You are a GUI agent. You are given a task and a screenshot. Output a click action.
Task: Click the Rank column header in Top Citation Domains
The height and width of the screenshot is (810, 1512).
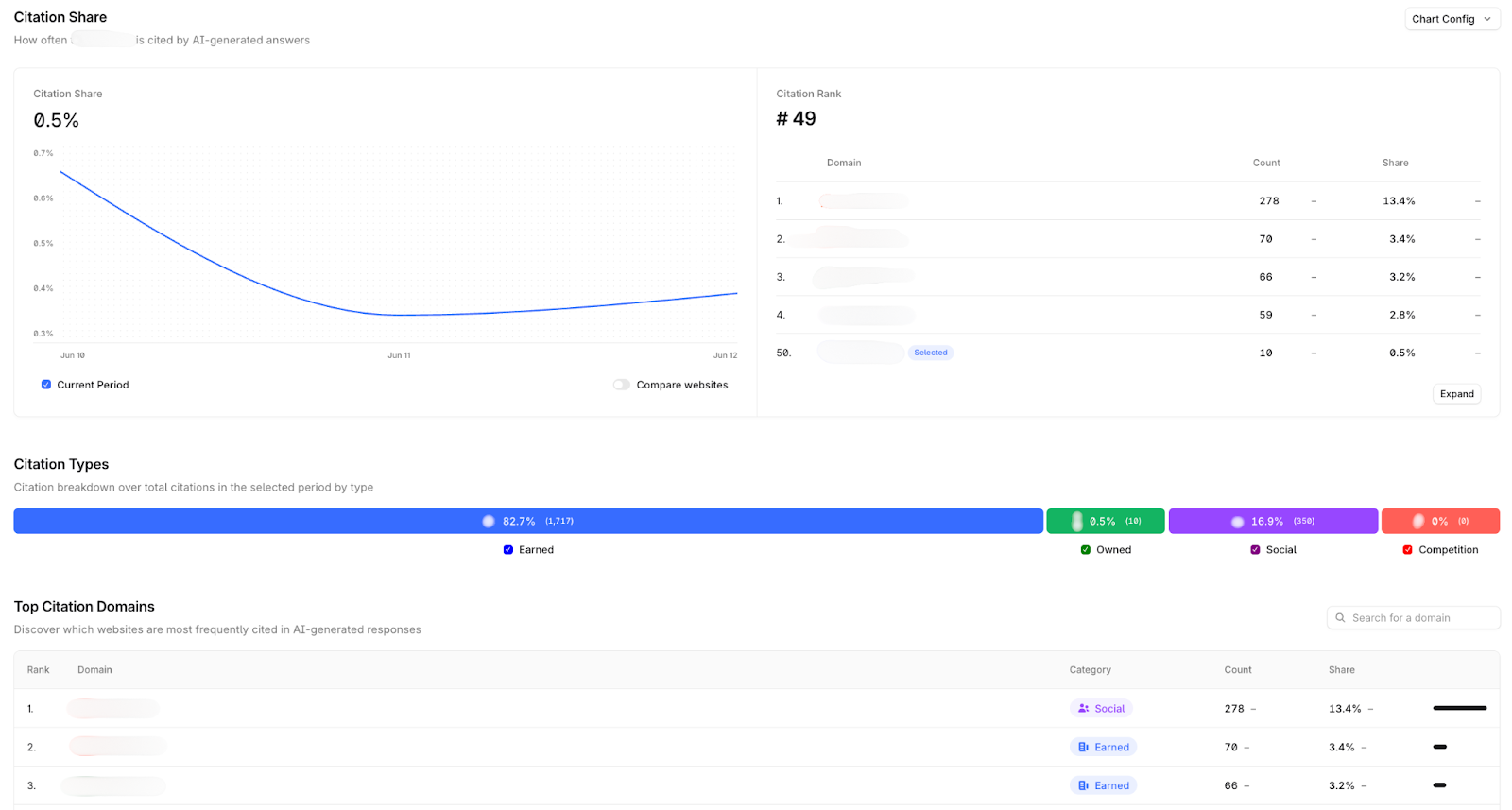pos(39,670)
